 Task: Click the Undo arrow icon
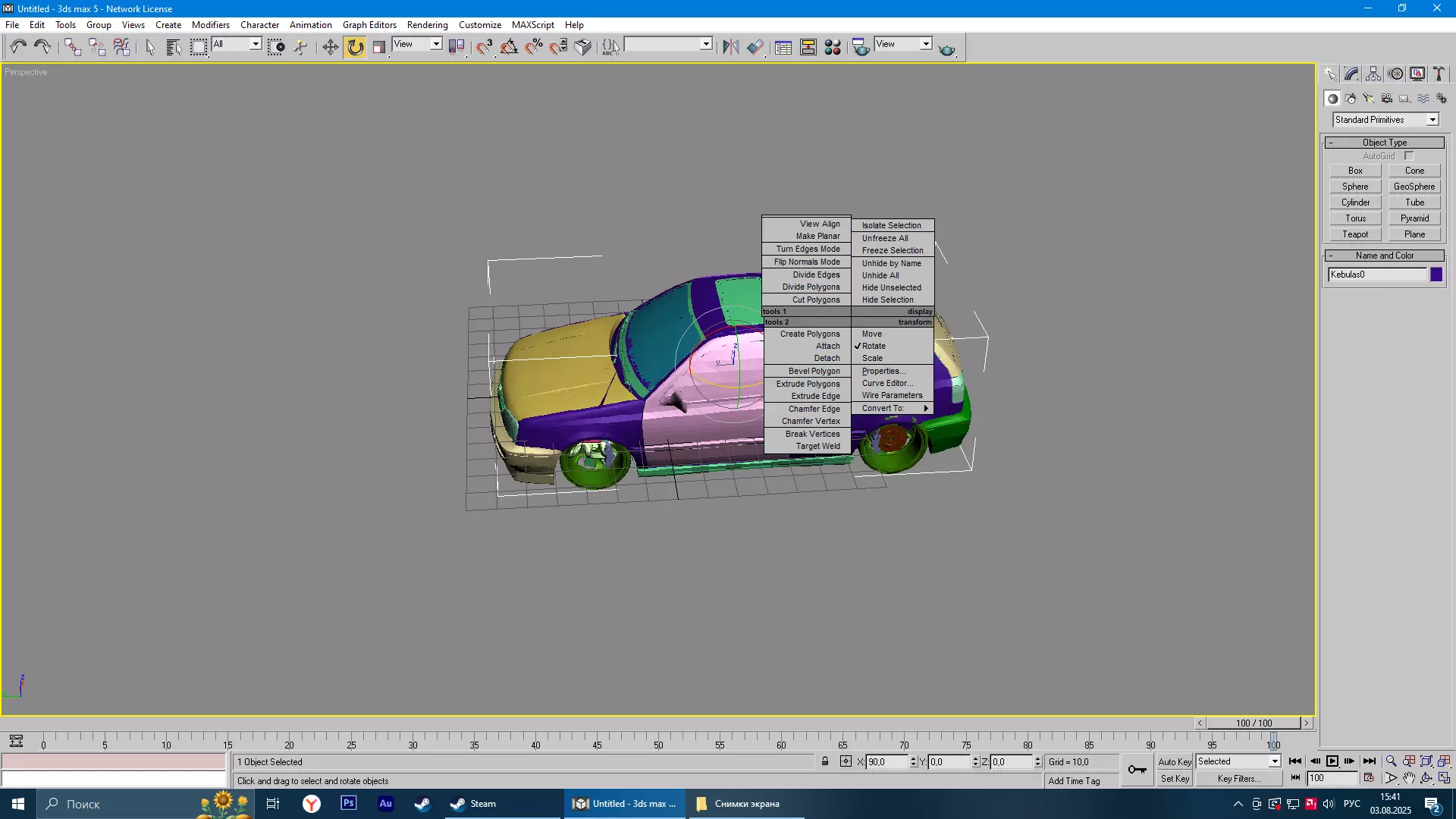tap(17, 47)
